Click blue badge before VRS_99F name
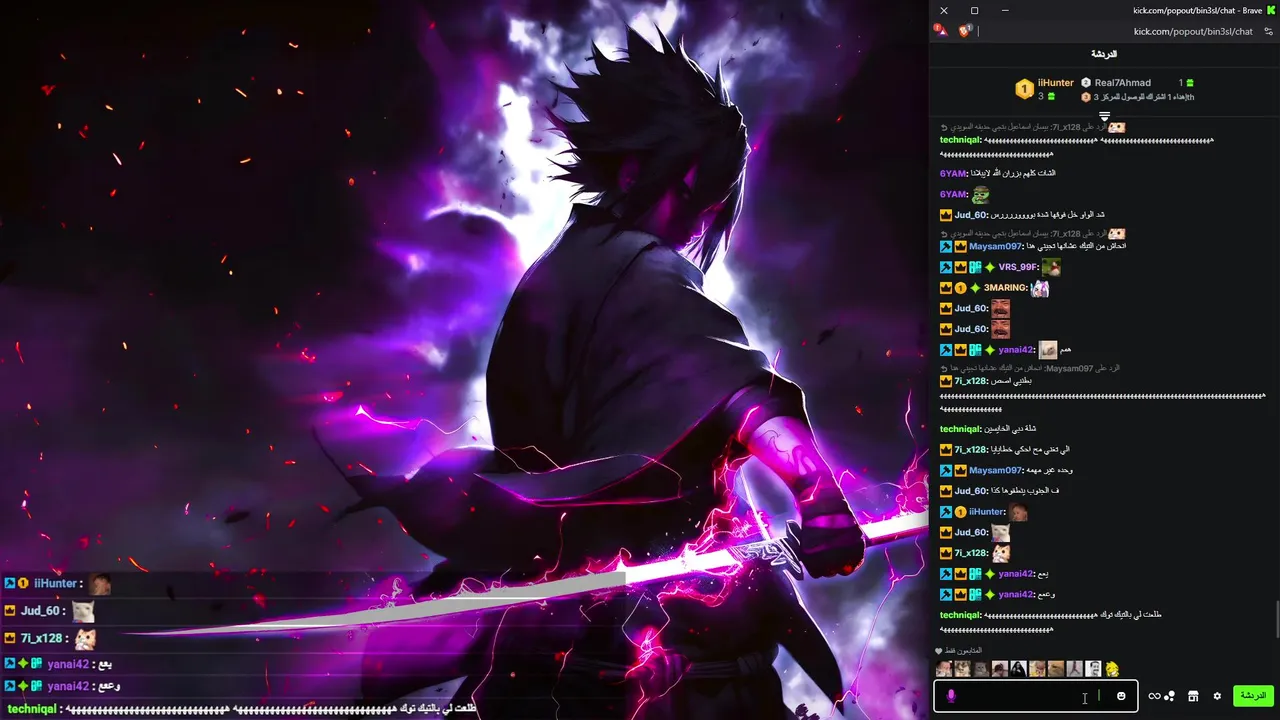The width and height of the screenshot is (1280, 720). [945, 267]
